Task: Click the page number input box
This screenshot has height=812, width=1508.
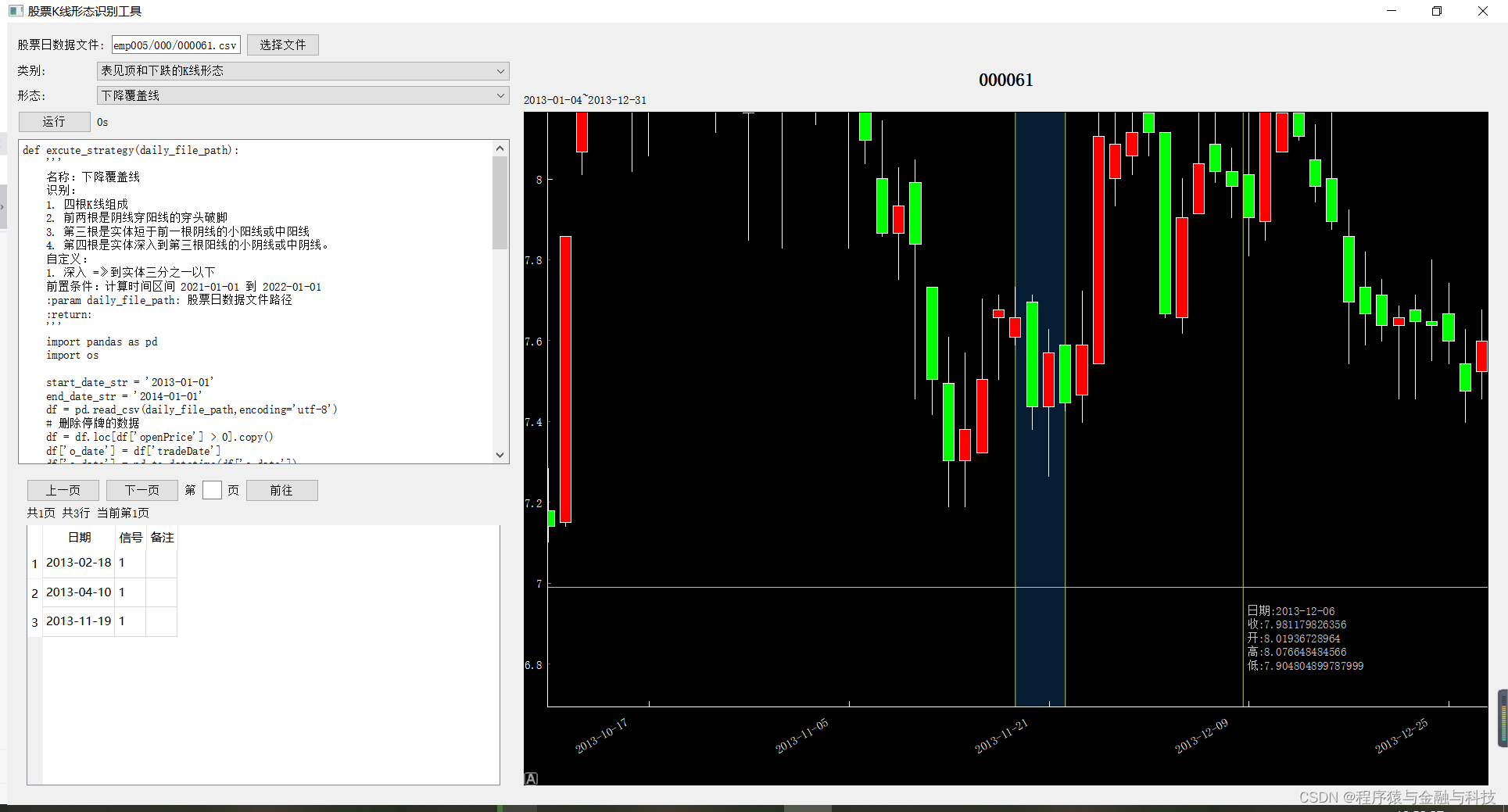Action: (x=212, y=490)
